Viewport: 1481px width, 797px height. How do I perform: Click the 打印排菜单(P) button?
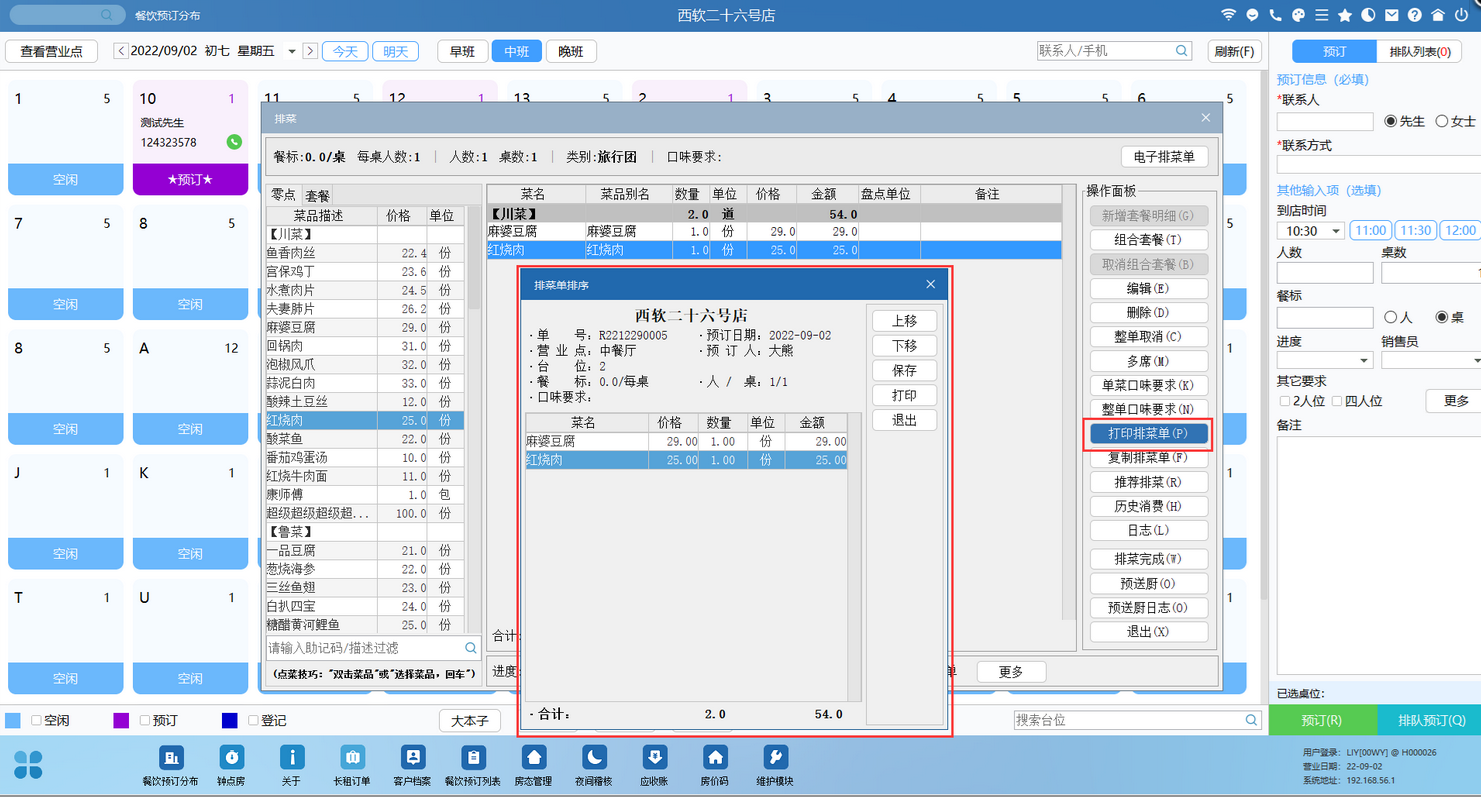tap(1148, 434)
